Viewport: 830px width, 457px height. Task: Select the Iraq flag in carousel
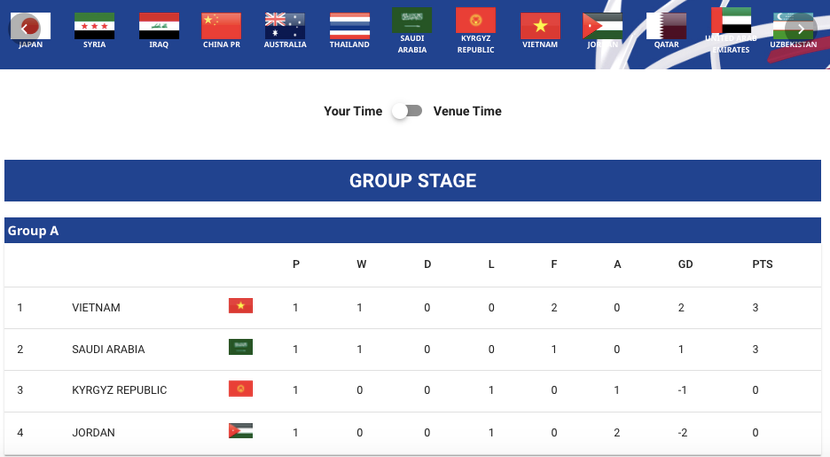[159, 26]
